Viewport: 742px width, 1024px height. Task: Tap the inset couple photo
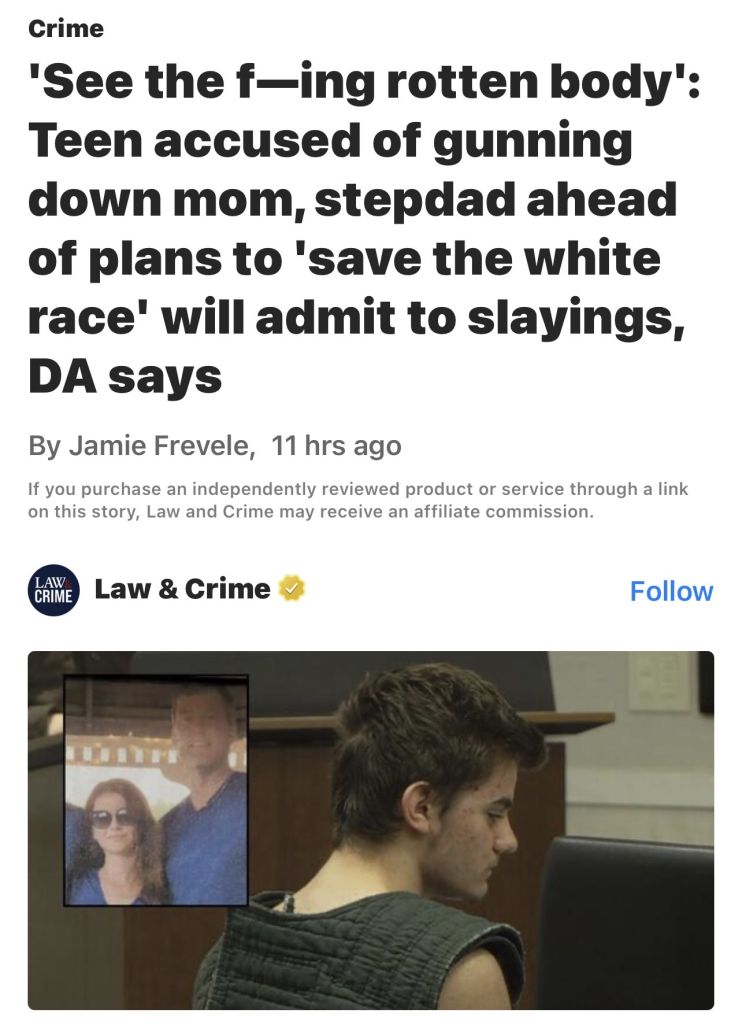(x=155, y=791)
